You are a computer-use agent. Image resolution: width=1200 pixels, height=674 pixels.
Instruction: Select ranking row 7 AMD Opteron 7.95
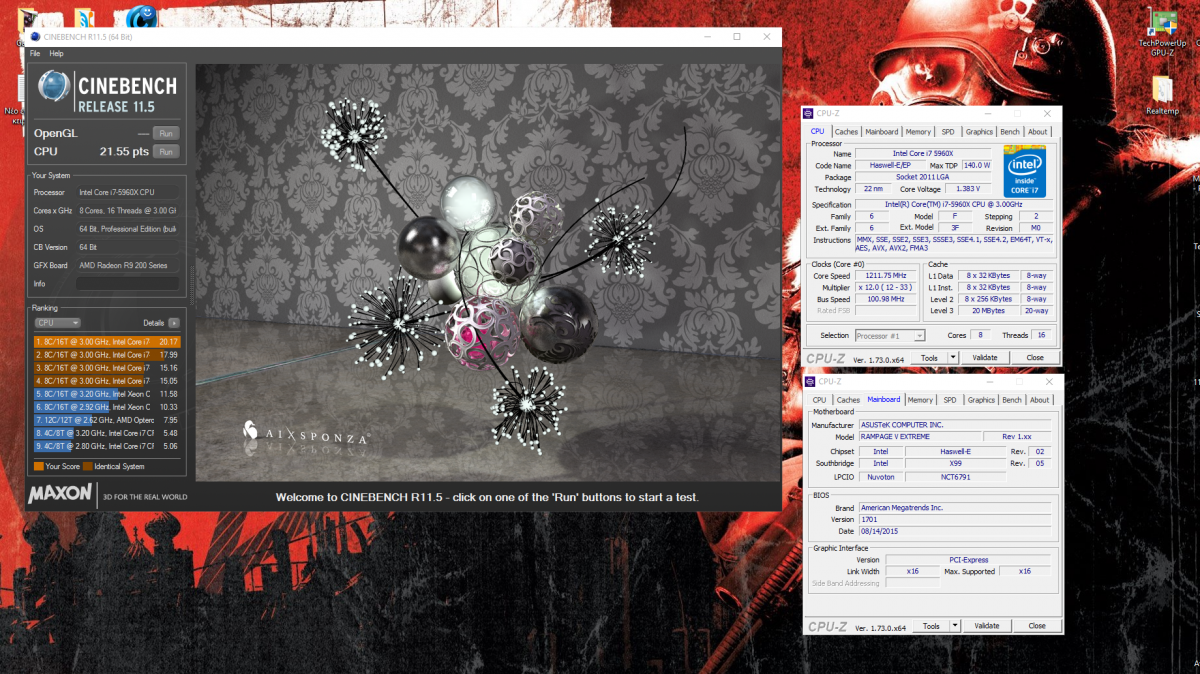pyautogui.click(x=106, y=420)
